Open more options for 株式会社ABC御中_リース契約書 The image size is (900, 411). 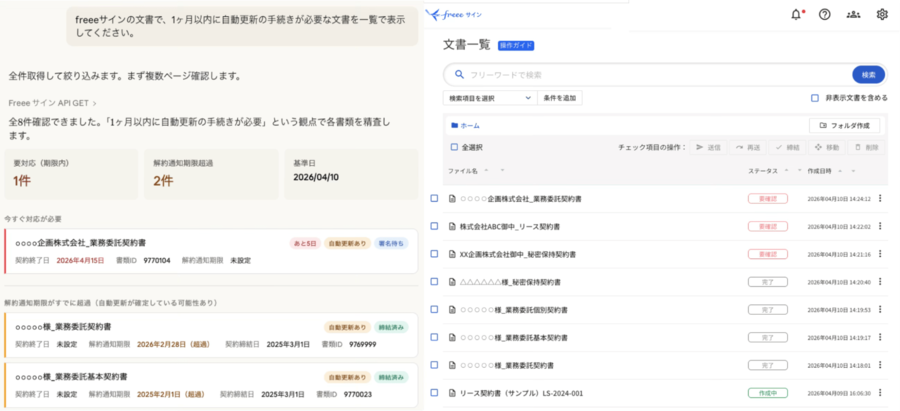click(x=880, y=226)
